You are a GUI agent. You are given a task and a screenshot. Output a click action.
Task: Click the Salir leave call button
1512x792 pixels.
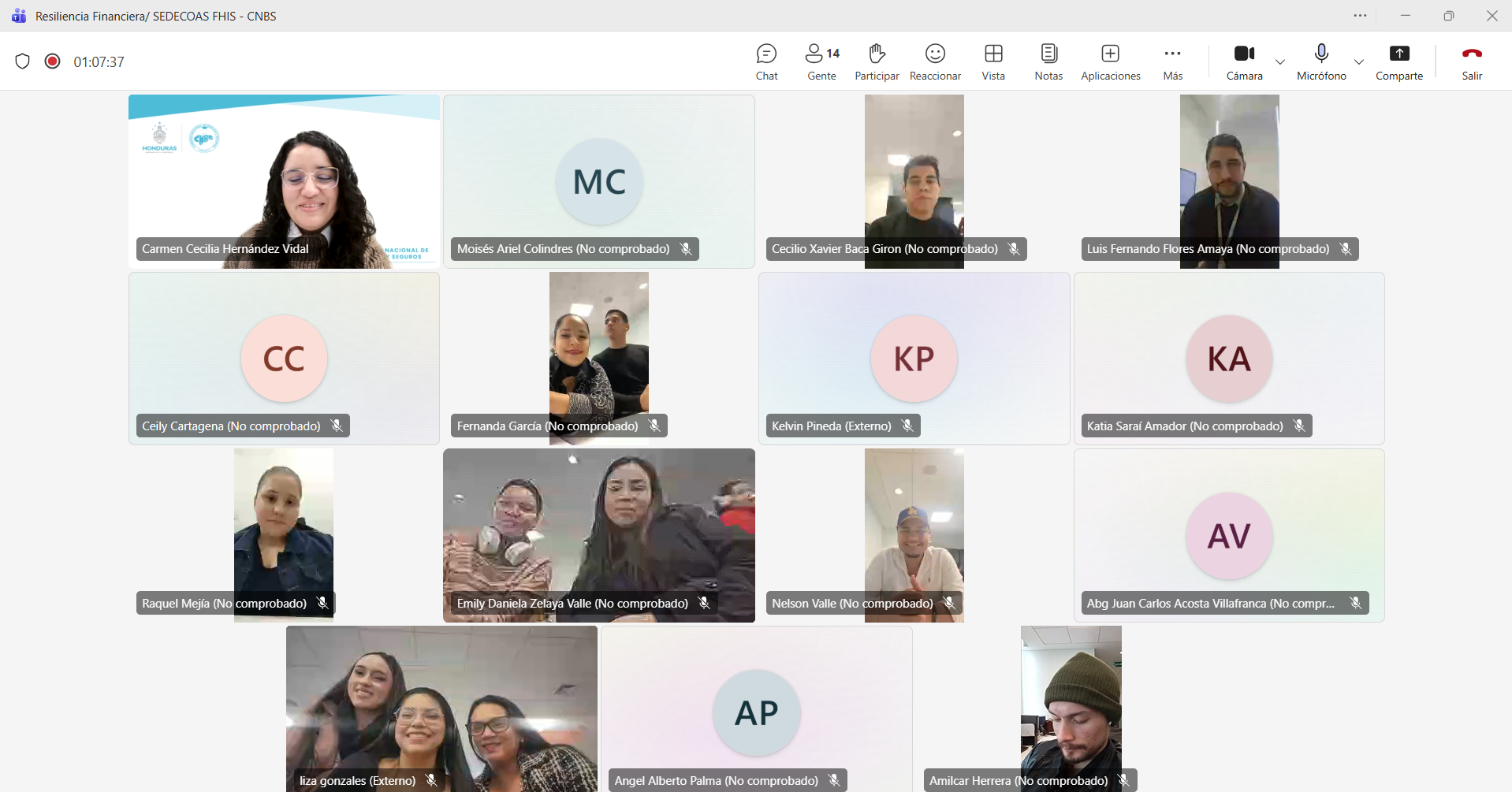click(1472, 61)
